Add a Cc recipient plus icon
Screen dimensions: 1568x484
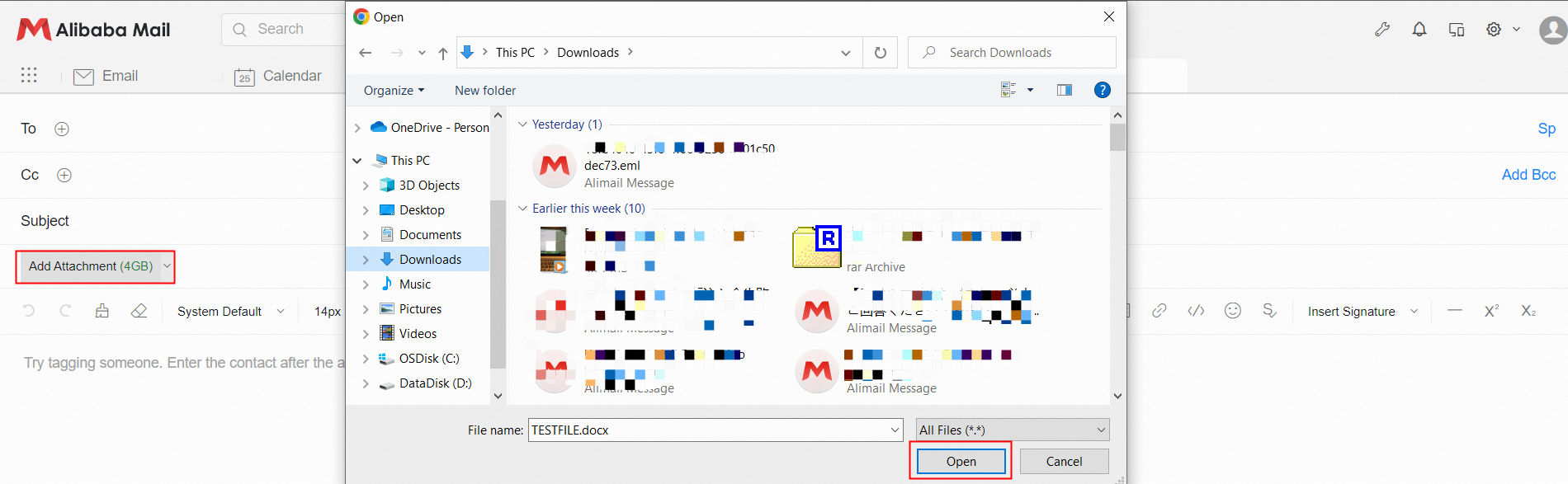(x=64, y=175)
